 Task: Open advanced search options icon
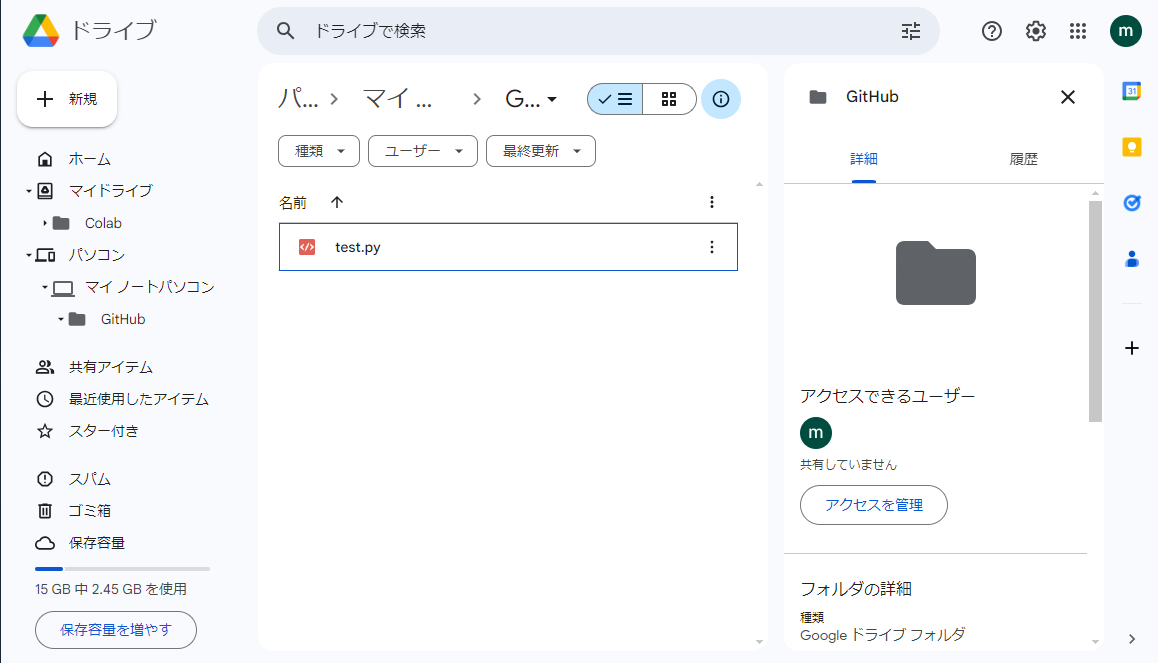tap(911, 31)
